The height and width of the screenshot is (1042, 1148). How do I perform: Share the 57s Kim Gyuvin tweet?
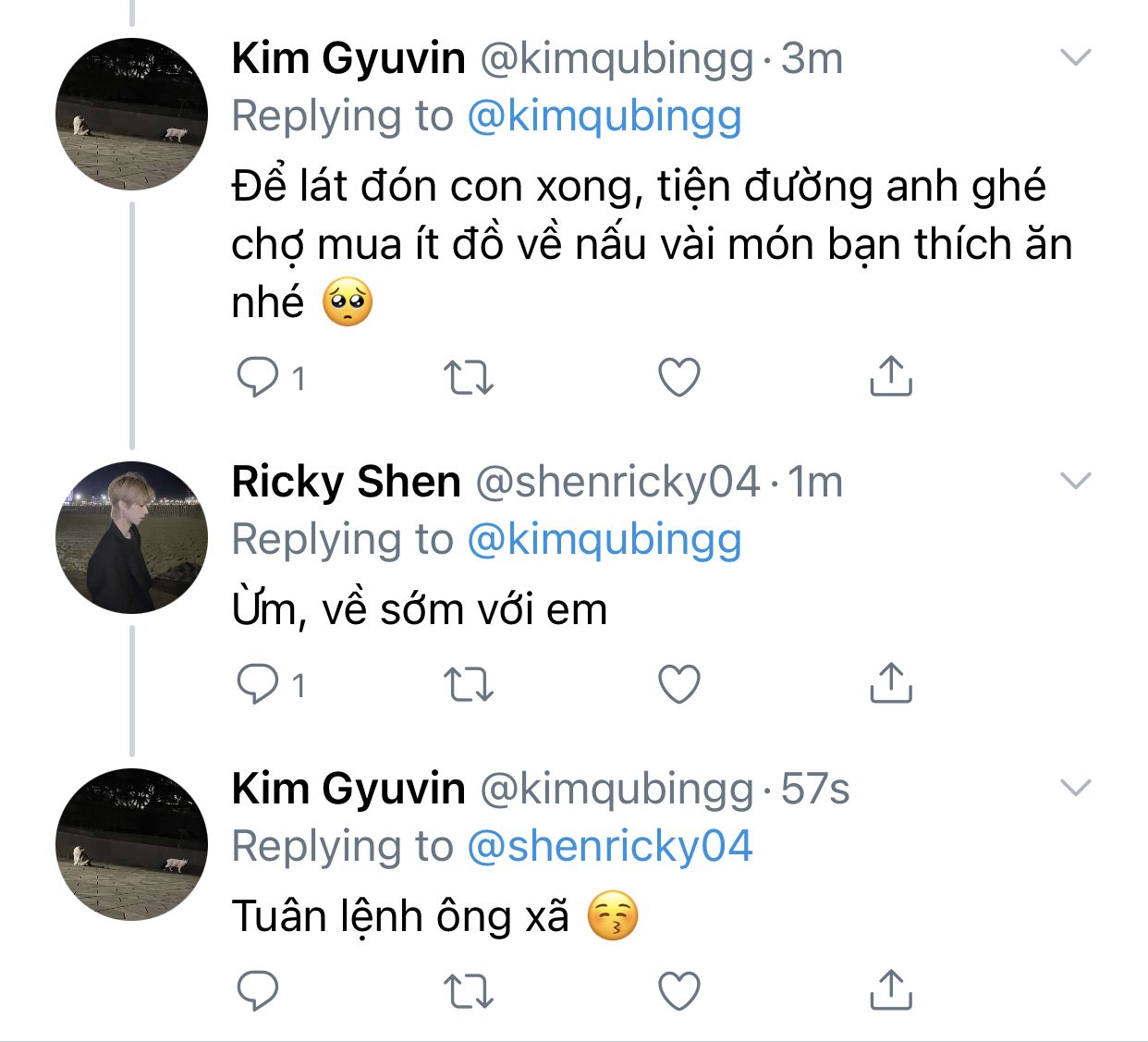point(891,990)
